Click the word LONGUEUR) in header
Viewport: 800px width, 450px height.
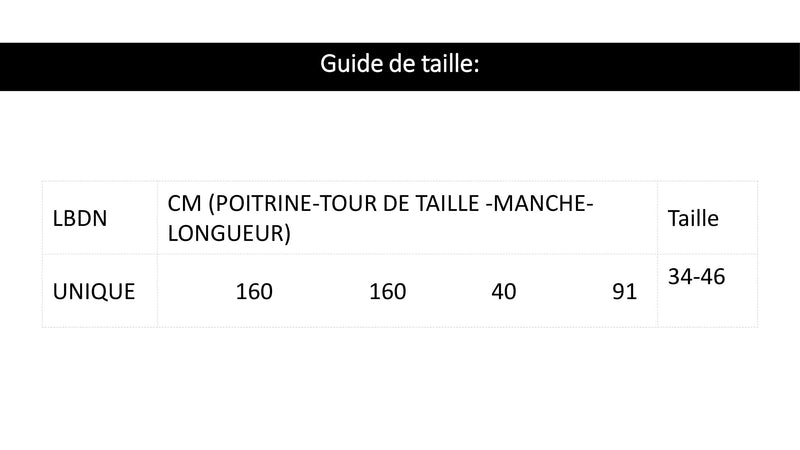(229, 233)
